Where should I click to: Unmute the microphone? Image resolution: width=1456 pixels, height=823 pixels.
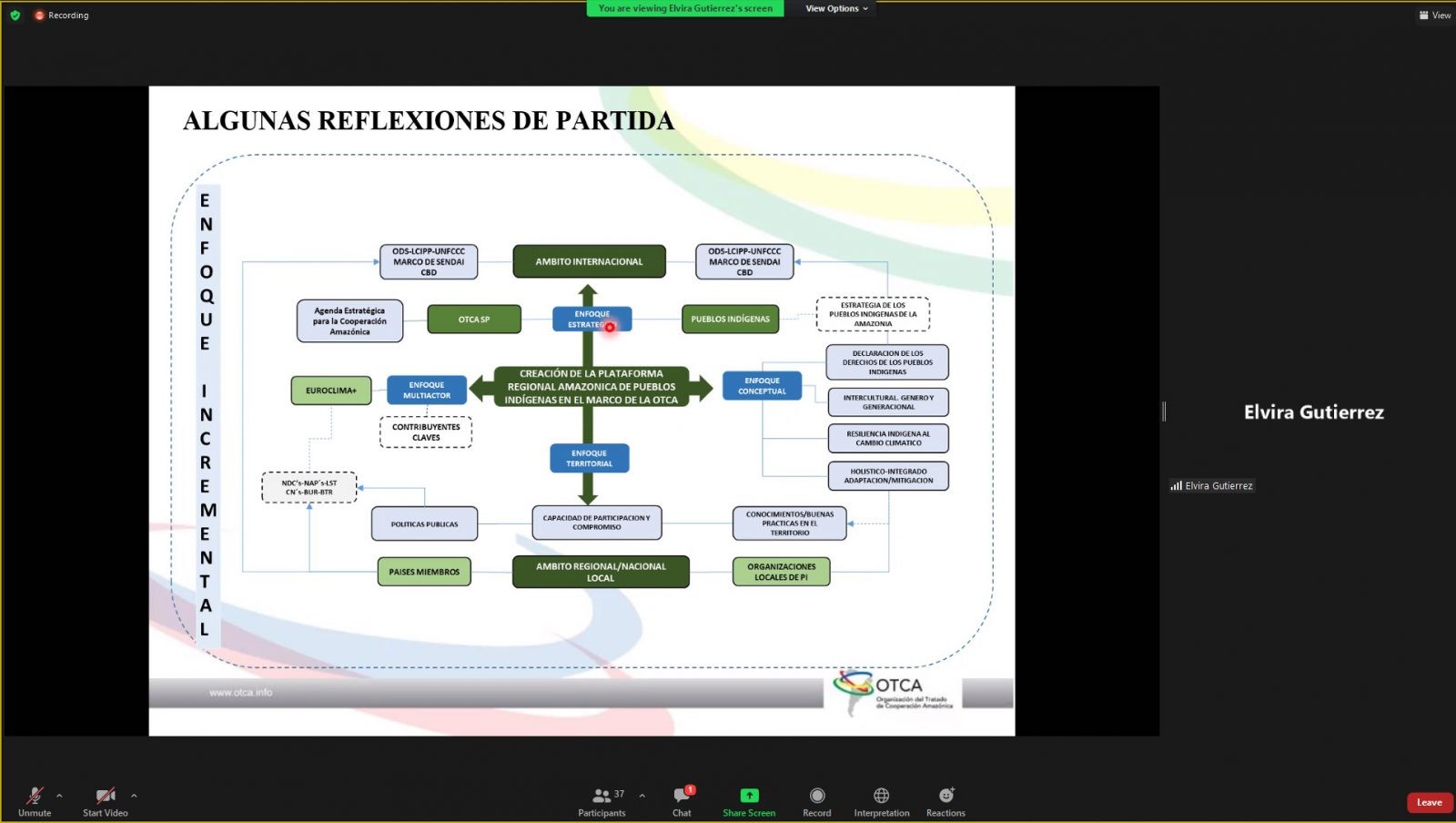click(34, 797)
